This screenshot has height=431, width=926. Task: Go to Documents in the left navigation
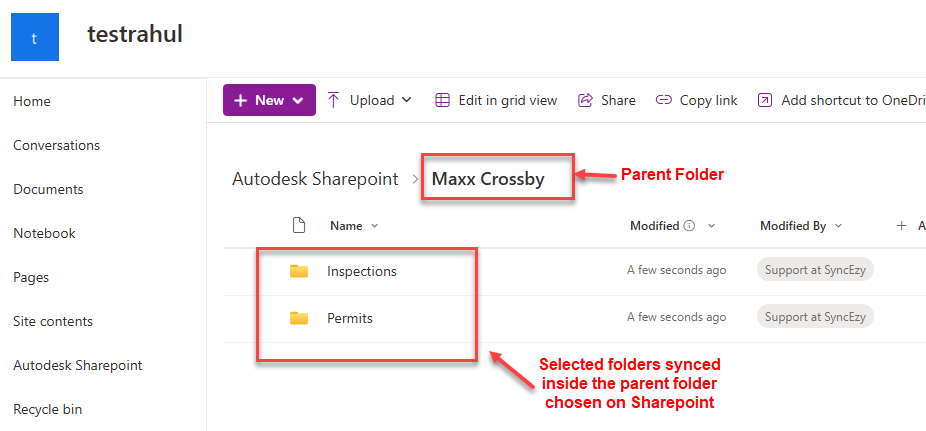(x=48, y=189)
